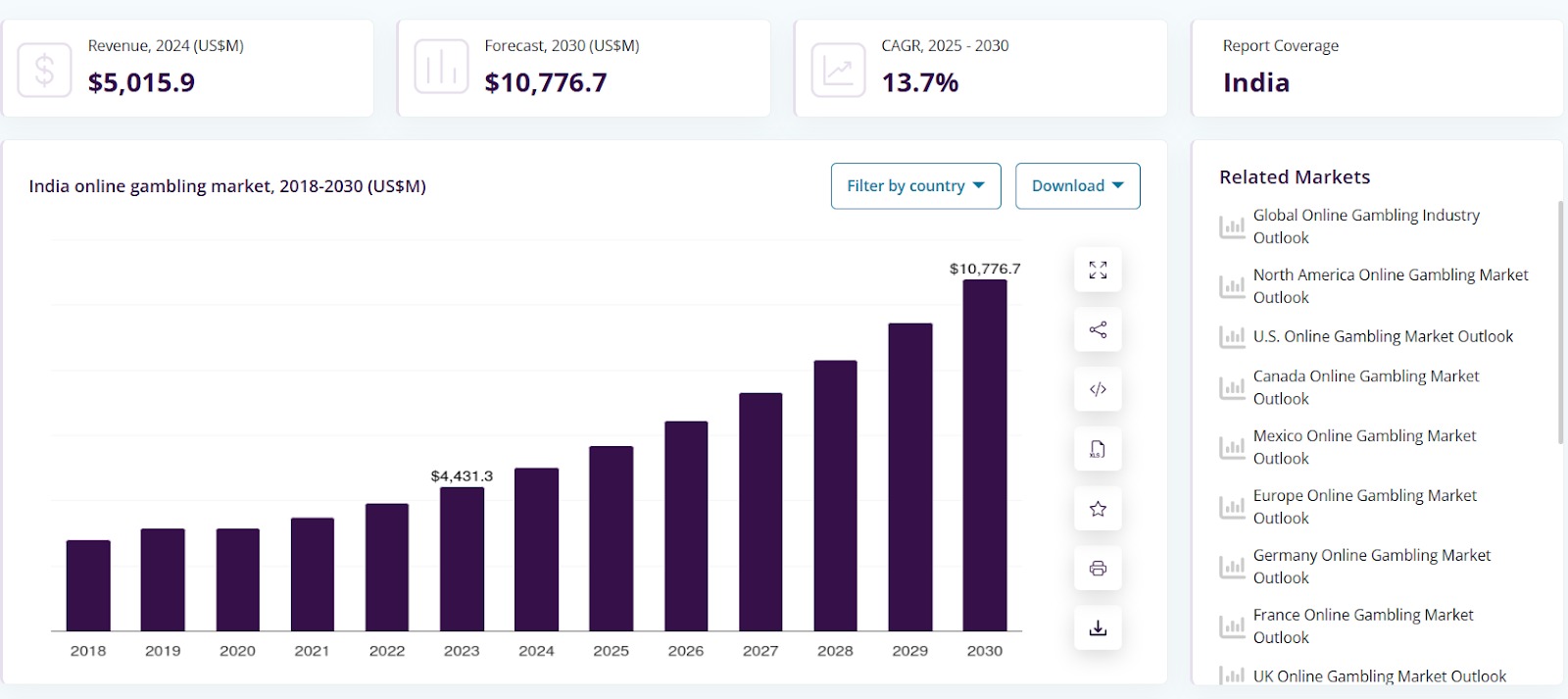Screen dimensions: 1568x699
Task: Click chart icon beside U.S. Online Gambling
Action: point(1232,337)
